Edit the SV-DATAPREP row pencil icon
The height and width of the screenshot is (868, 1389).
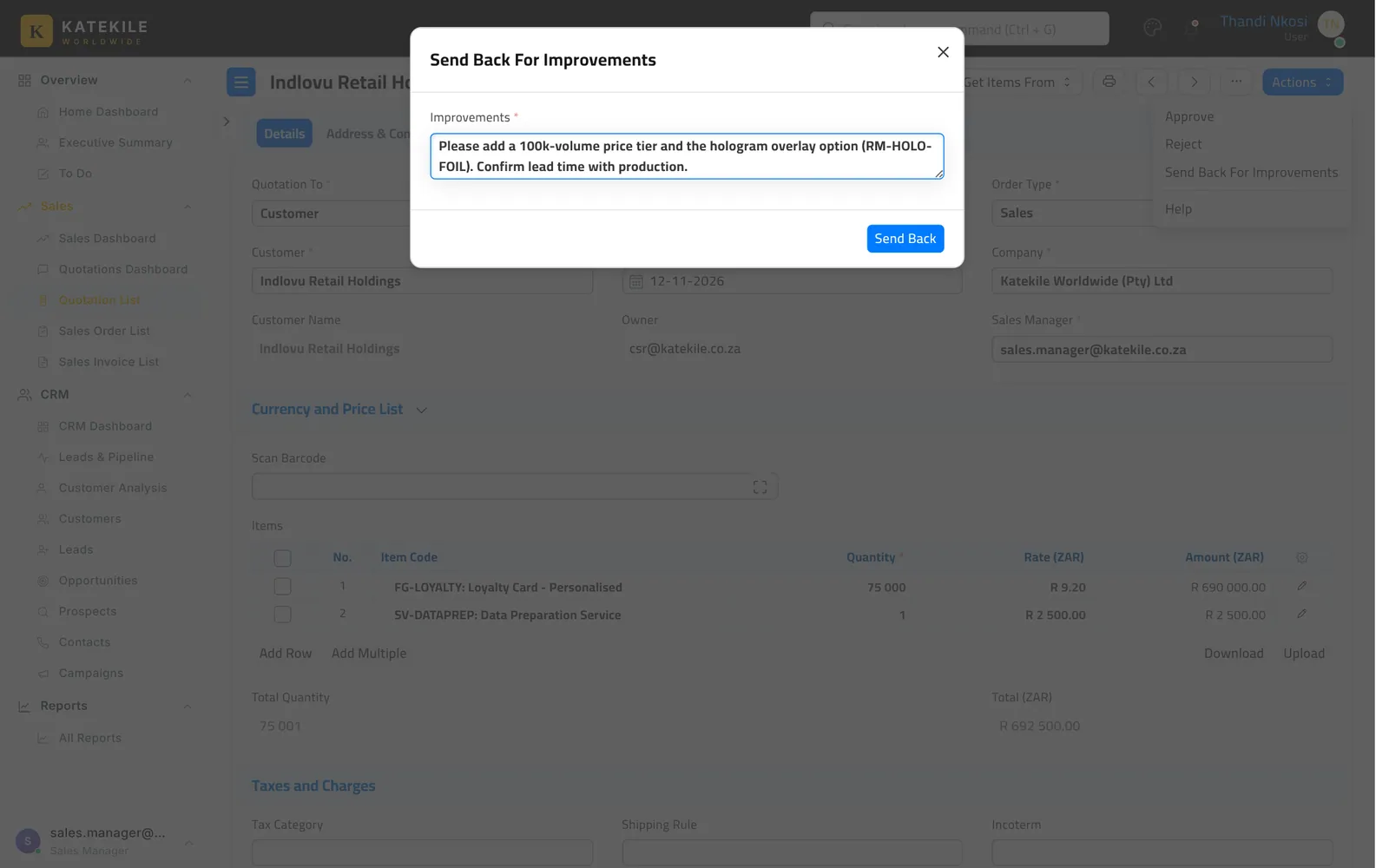(x=1301, y=615)
